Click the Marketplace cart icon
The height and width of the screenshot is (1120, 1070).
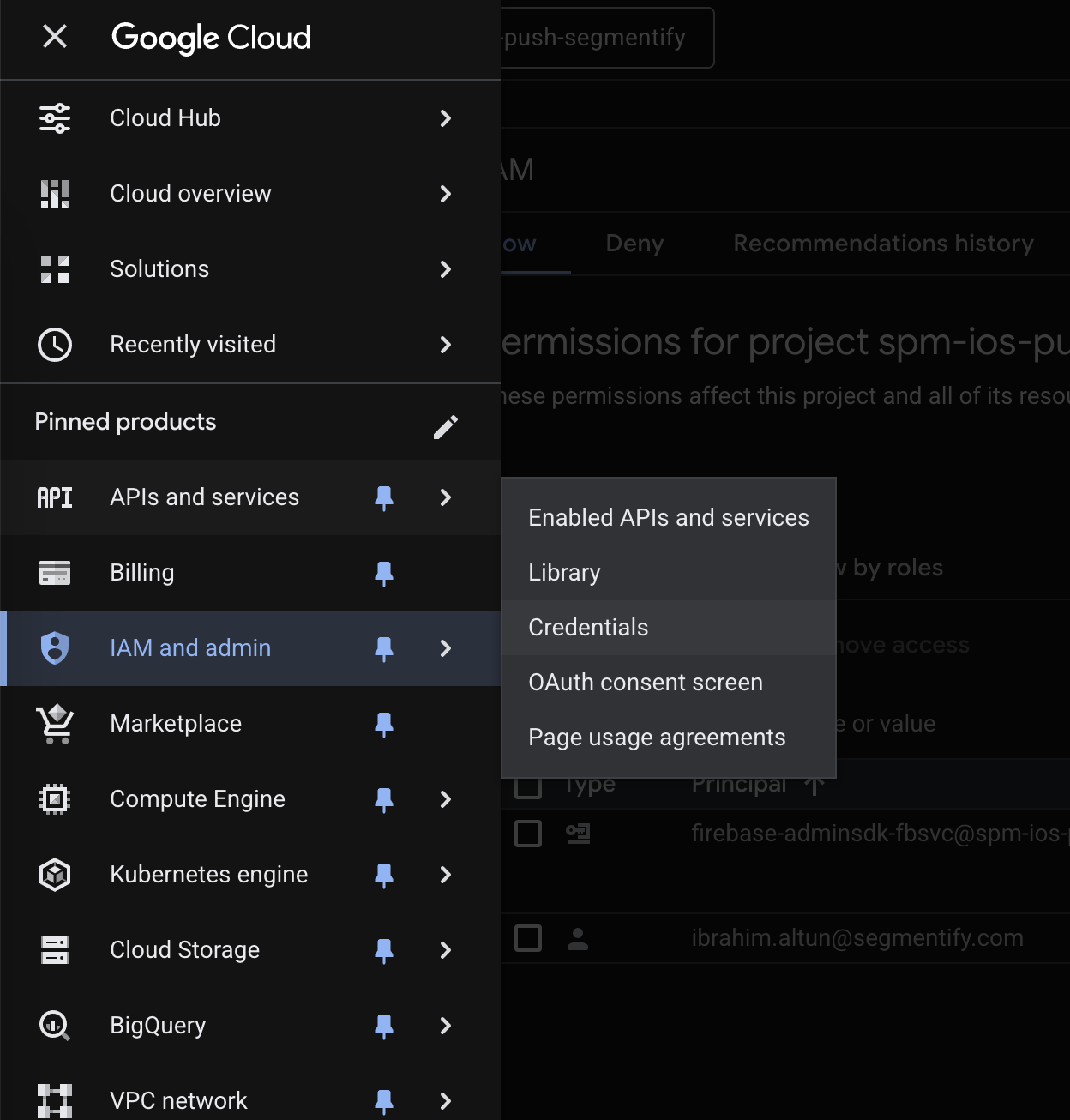point(55,724)
